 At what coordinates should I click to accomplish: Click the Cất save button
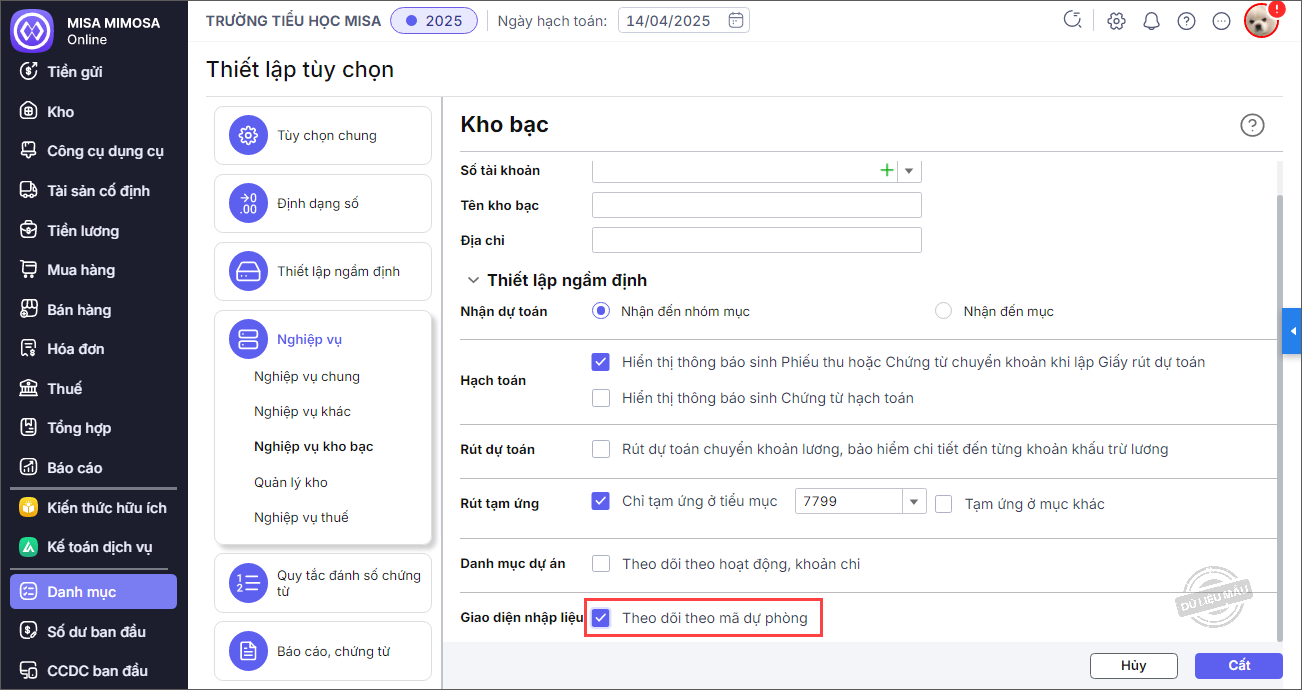click(1239, 665)
